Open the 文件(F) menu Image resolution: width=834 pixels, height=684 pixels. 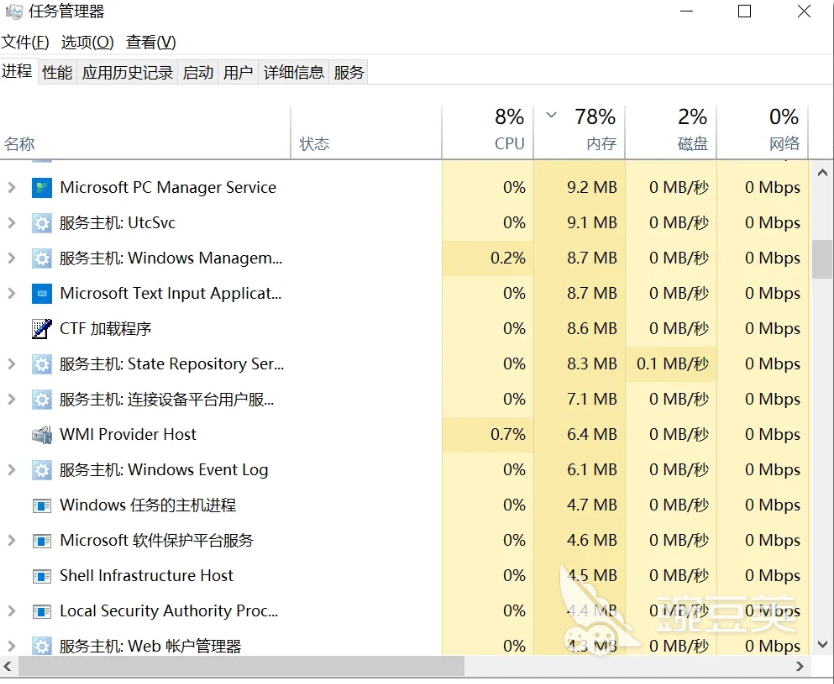coord(25,42)
